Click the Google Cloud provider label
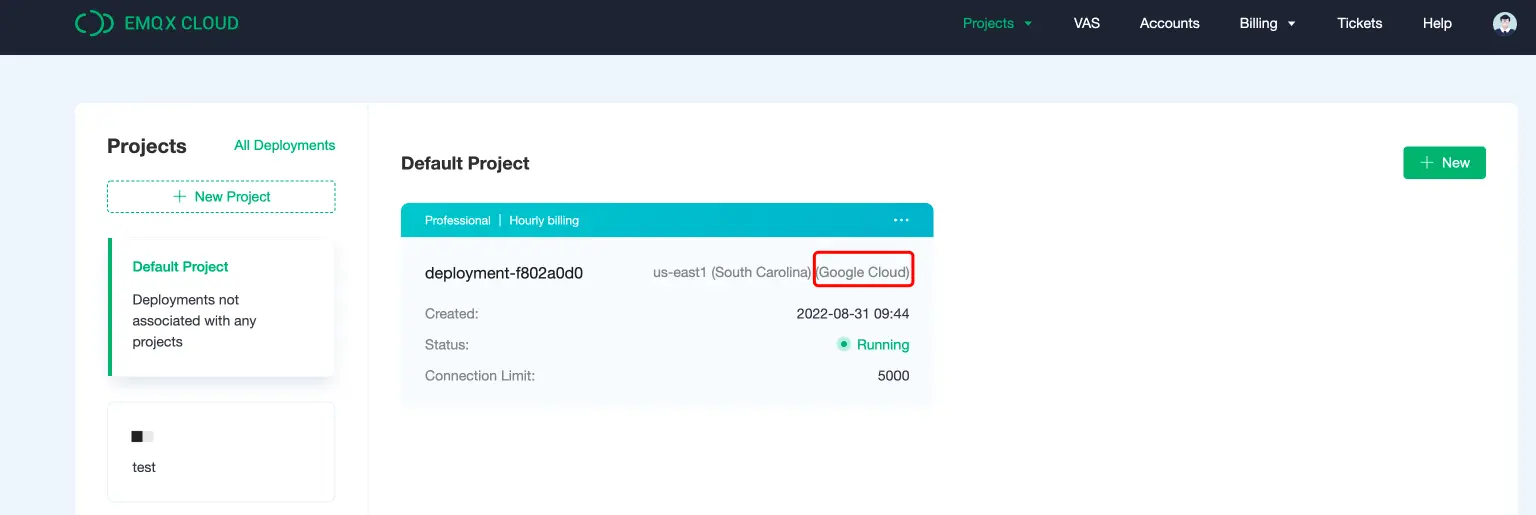Viewport: 1536px width, 515px height. [x=863, y=272]
